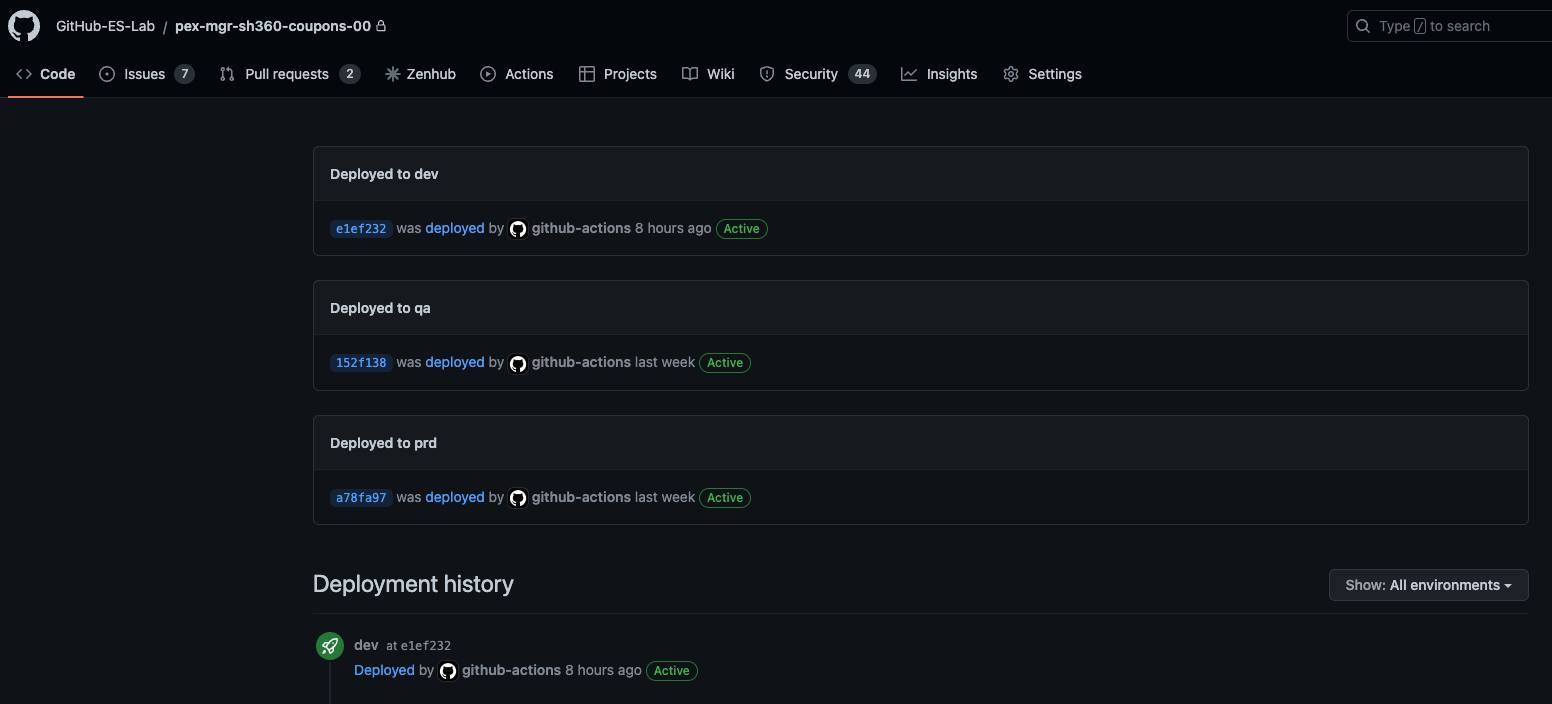Screen dimensions: 1552x704
Task: Click the magnifier icon in search box
Action: click(1363, 26)
